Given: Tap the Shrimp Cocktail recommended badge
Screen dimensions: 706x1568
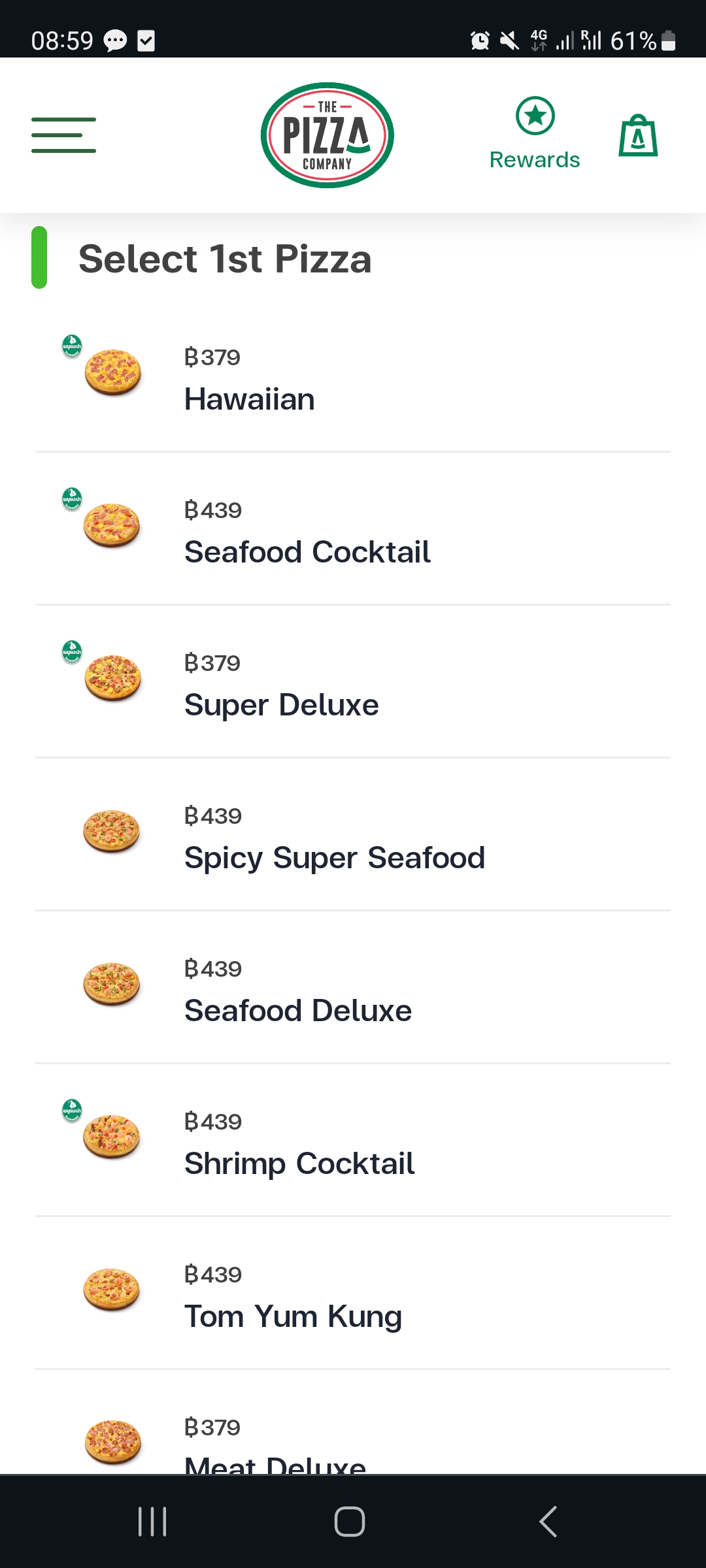Looking at the screenshot, I should [72, 1110].
